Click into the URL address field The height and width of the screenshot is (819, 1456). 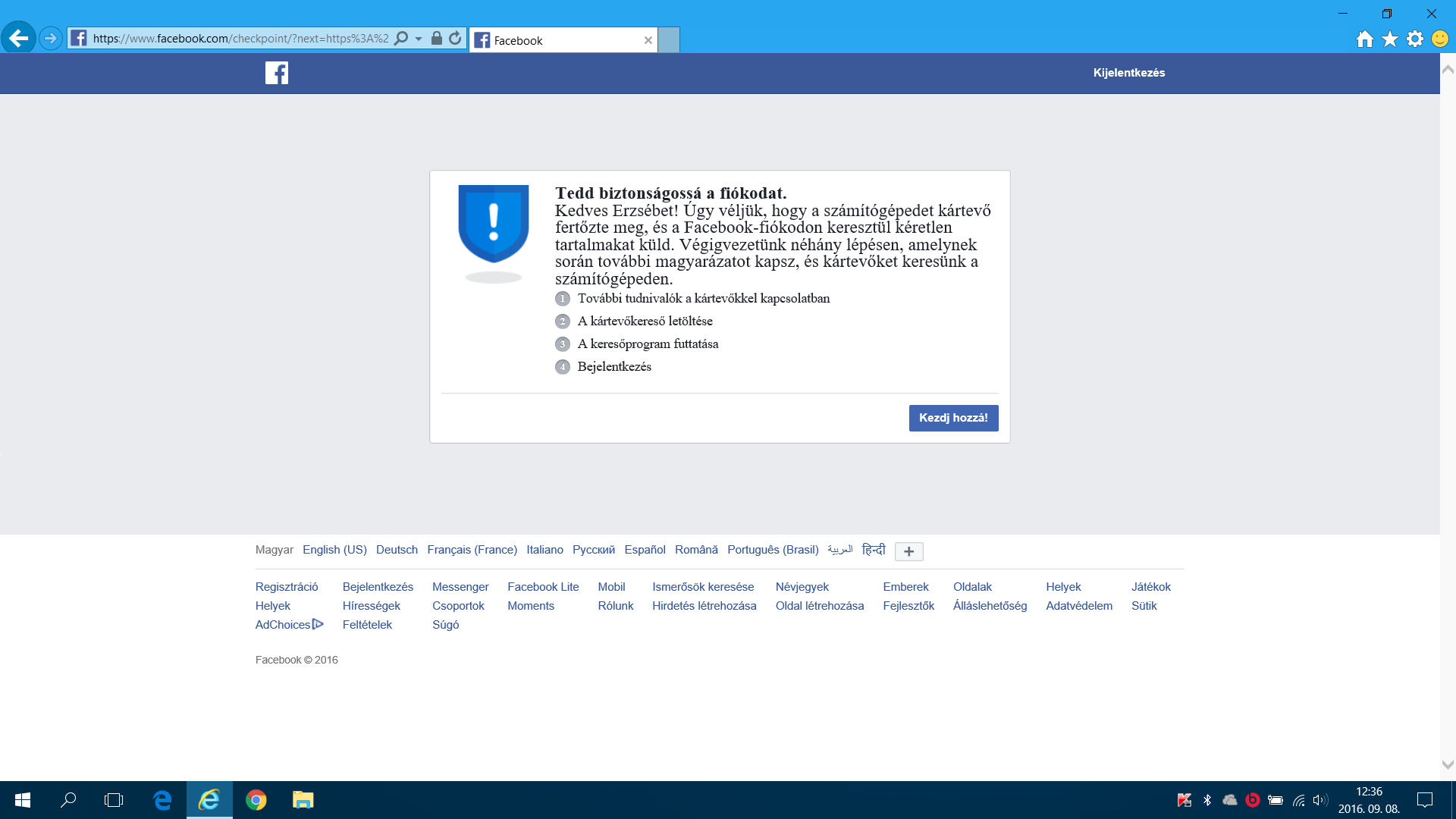click(240, 38)
